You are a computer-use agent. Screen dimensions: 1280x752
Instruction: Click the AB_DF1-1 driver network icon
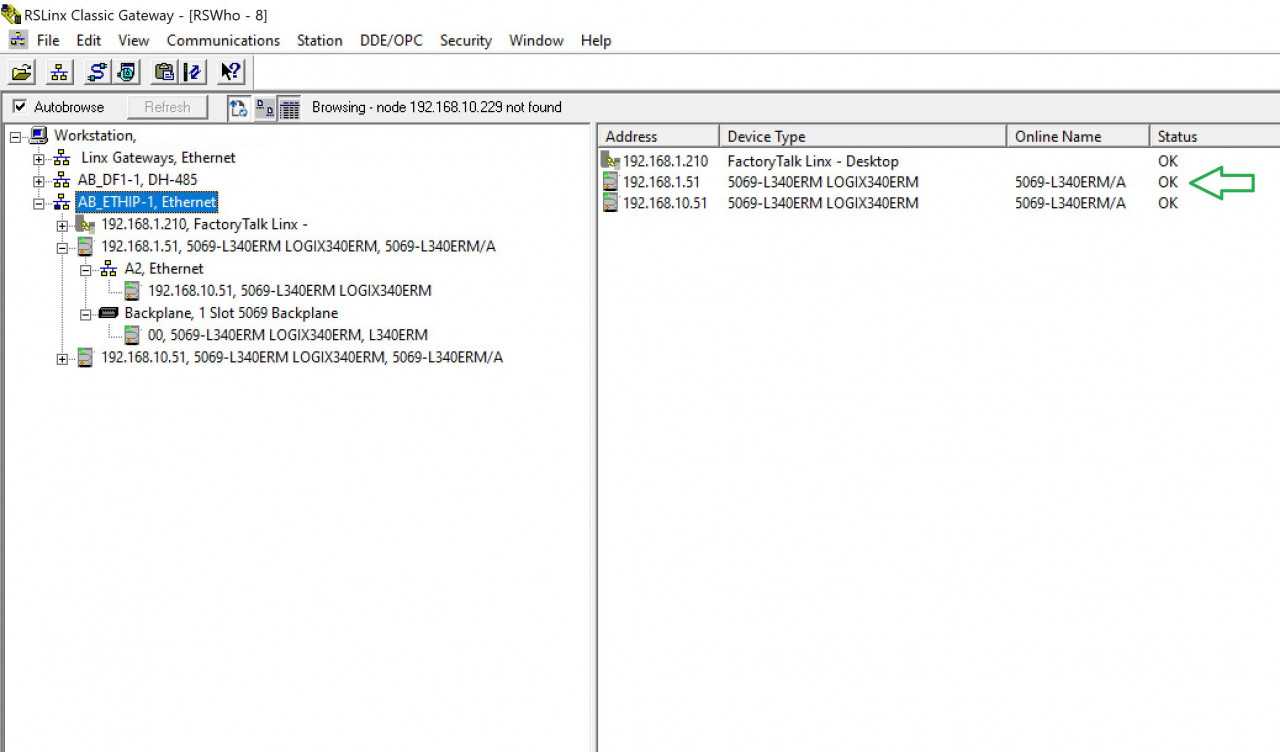[x=62, y=180]
